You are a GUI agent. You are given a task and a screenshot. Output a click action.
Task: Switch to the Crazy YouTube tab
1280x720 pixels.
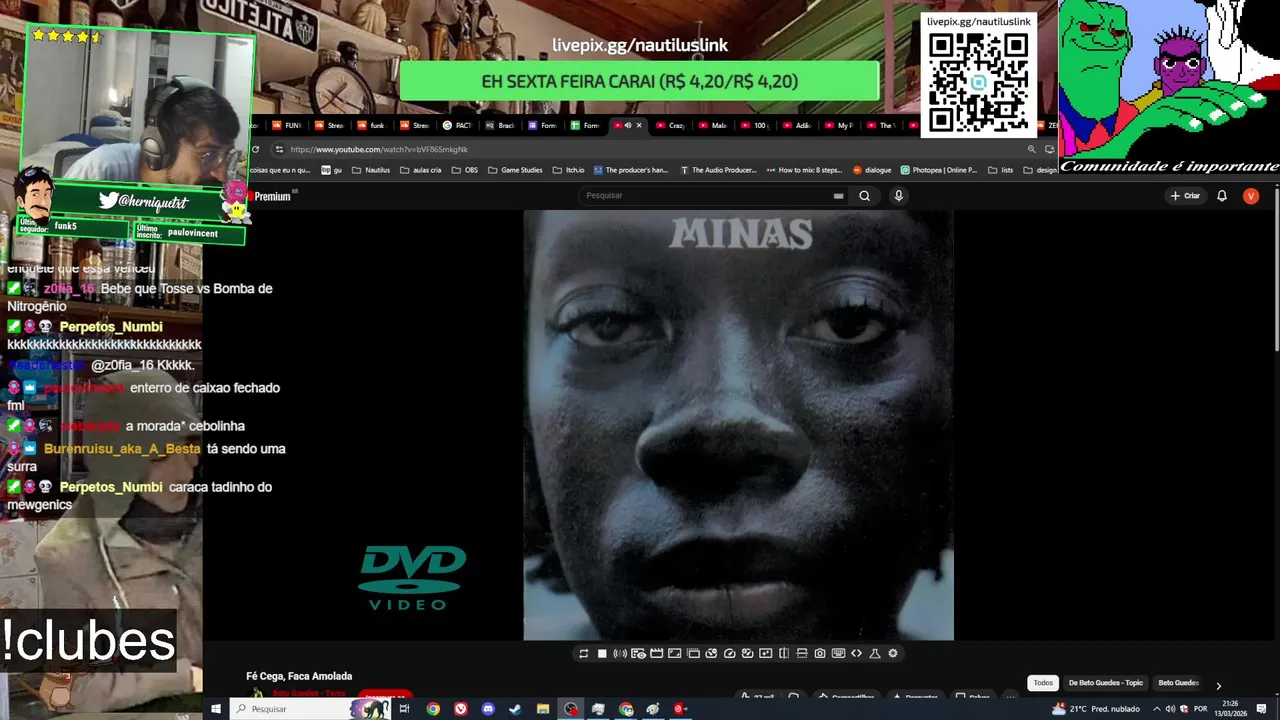click(x=671, y=125)
